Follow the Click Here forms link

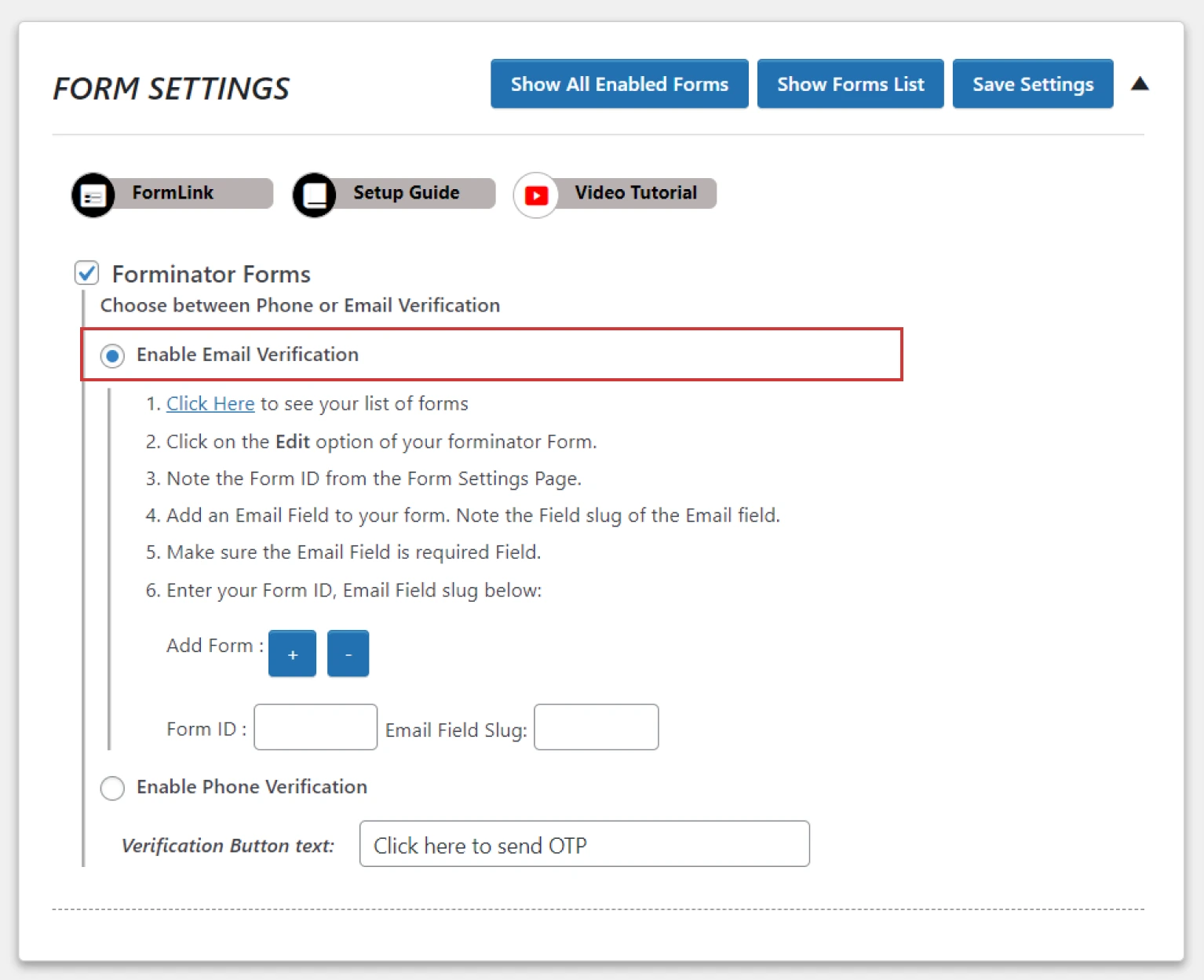(x=210, y=403)
